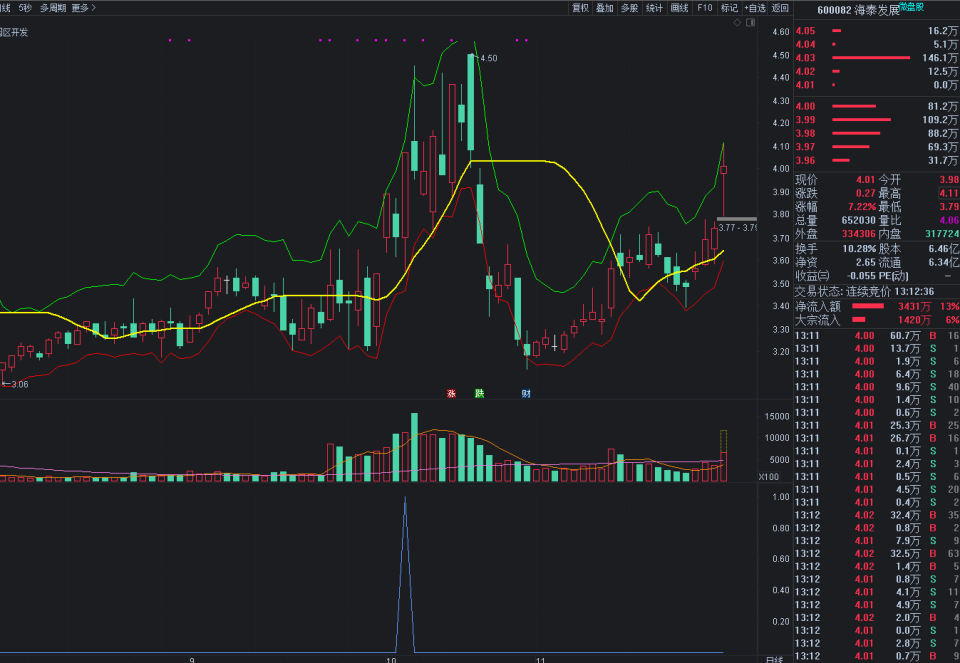Select bid price row 3.97

pyautogui.click(x=876, y=146)
